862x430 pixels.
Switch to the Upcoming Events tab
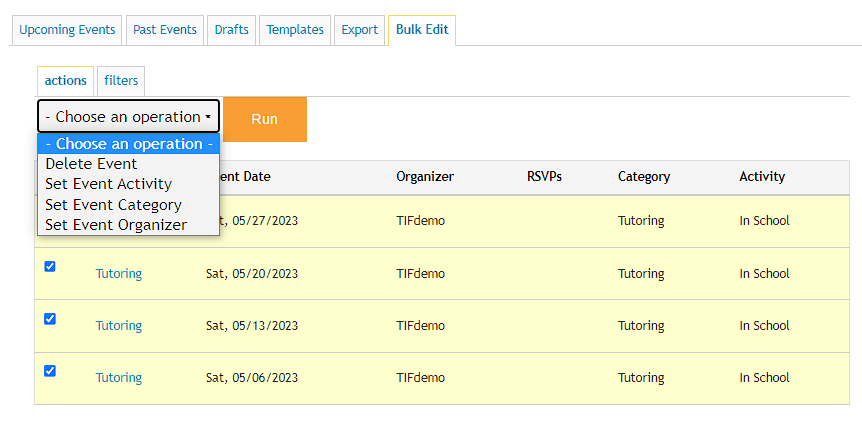click(67, 30)
